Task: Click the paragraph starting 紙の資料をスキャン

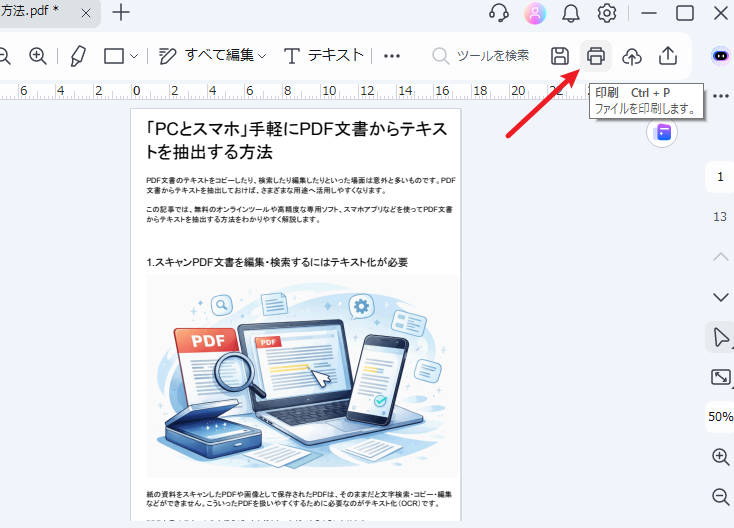Action: pyautogui.click(x=300, y=499)
